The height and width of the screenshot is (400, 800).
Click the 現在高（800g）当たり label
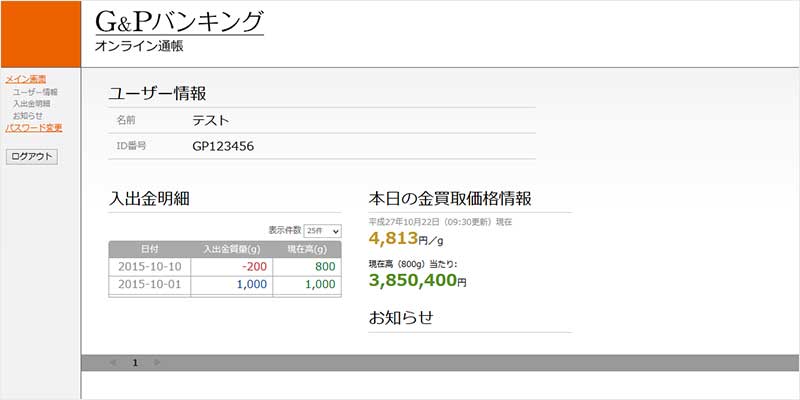tap(413, 264)
